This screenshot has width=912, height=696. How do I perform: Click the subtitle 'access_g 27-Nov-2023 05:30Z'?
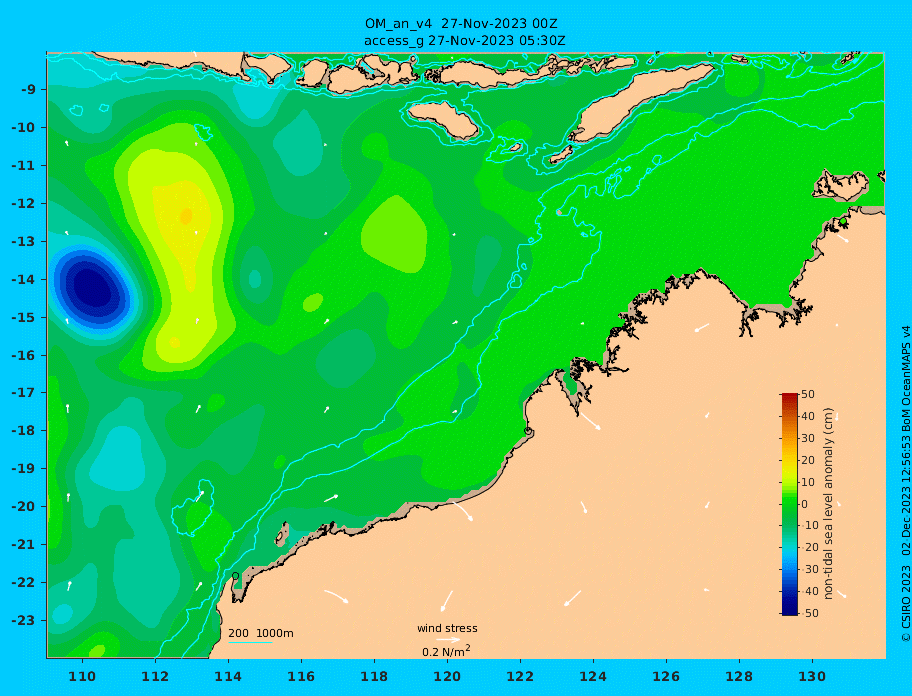pos(464,41)
